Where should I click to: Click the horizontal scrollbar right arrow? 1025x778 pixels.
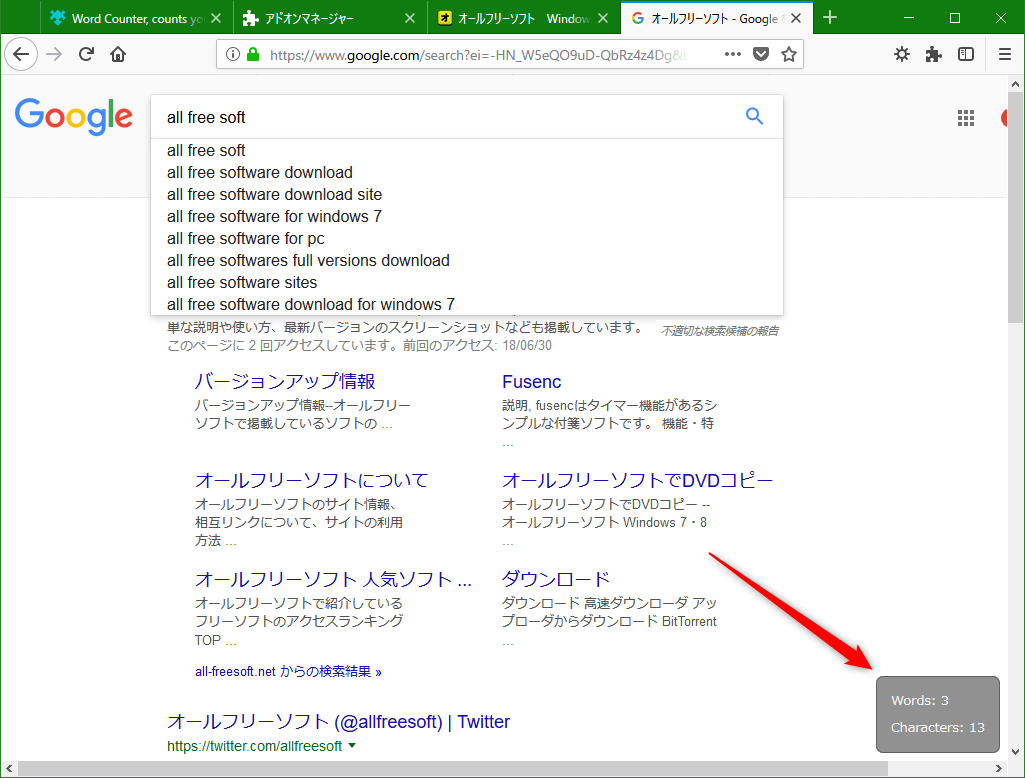[x=999, y=768]
